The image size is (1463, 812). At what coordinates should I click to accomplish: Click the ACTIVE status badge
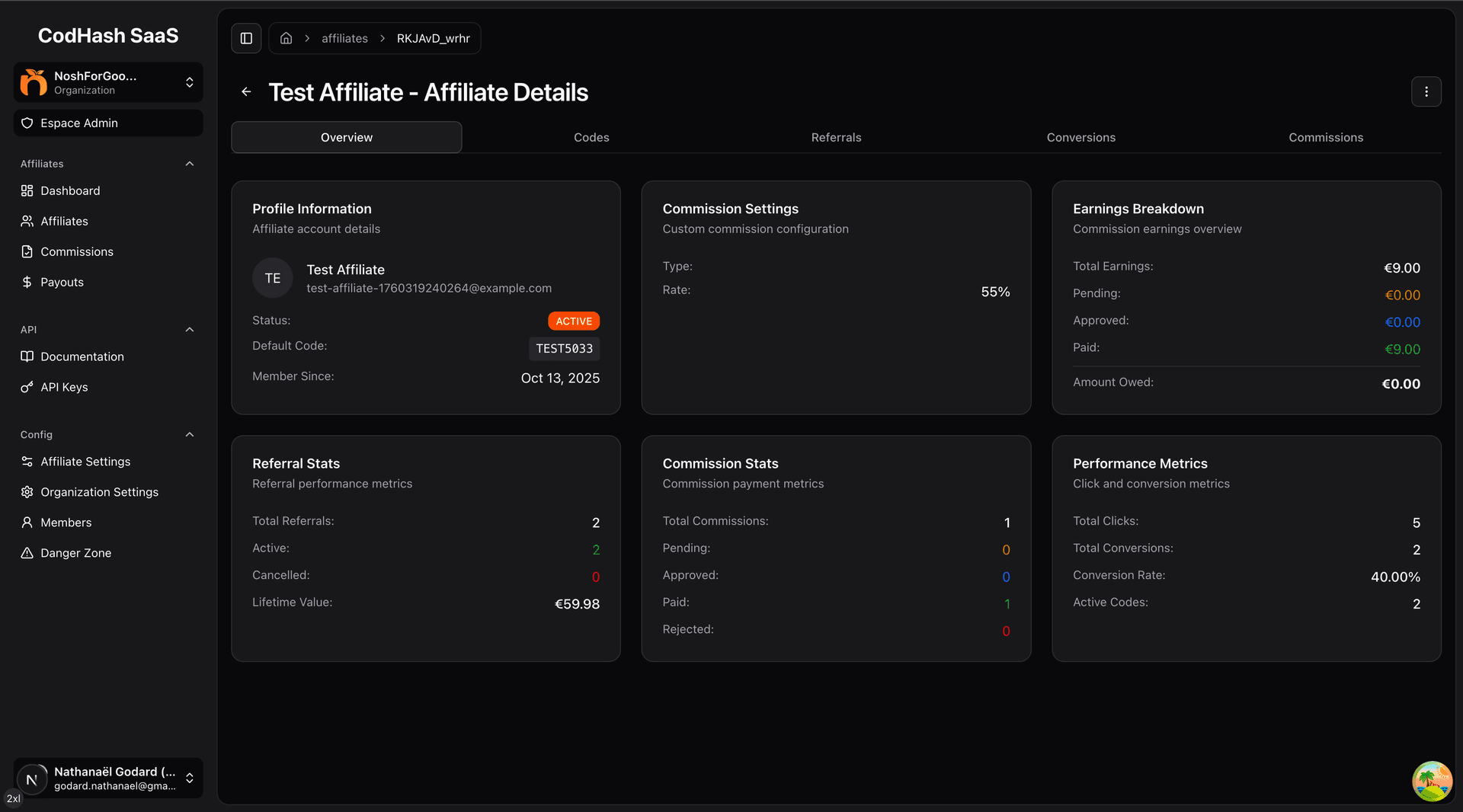[573, 321]
